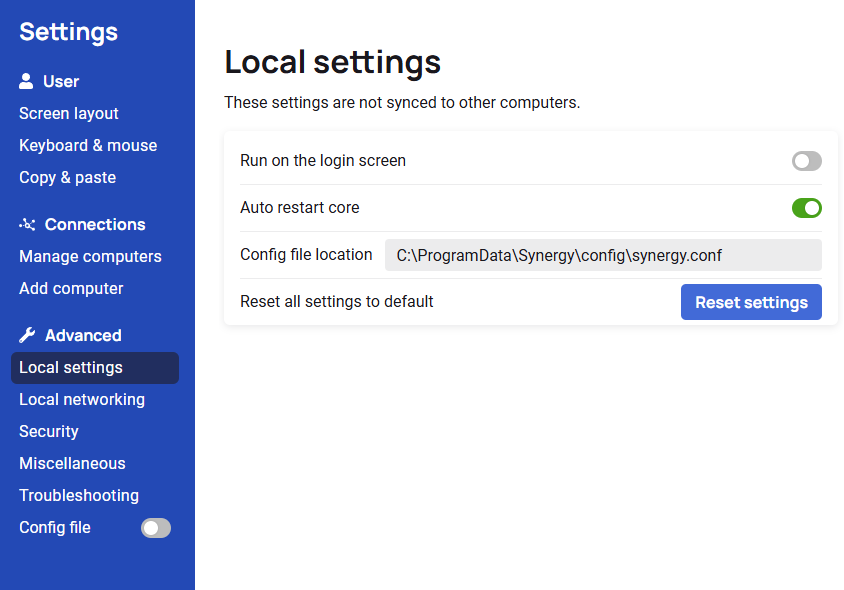Open Copy & paste settings
Viewport: 844px width, 590px height.
(67, 177)
